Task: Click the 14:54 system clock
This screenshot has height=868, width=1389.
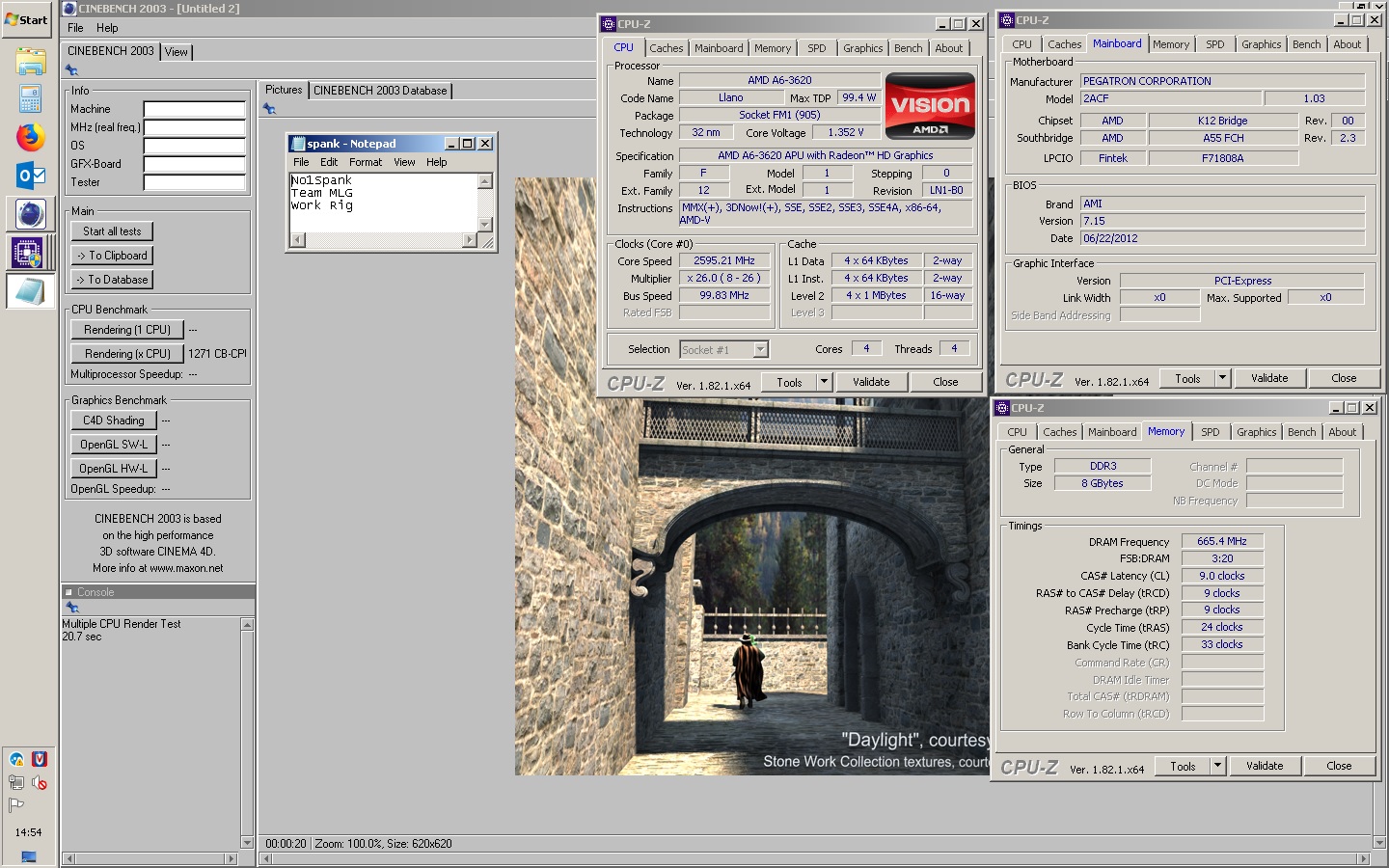Action: click(x=28, y=832)
